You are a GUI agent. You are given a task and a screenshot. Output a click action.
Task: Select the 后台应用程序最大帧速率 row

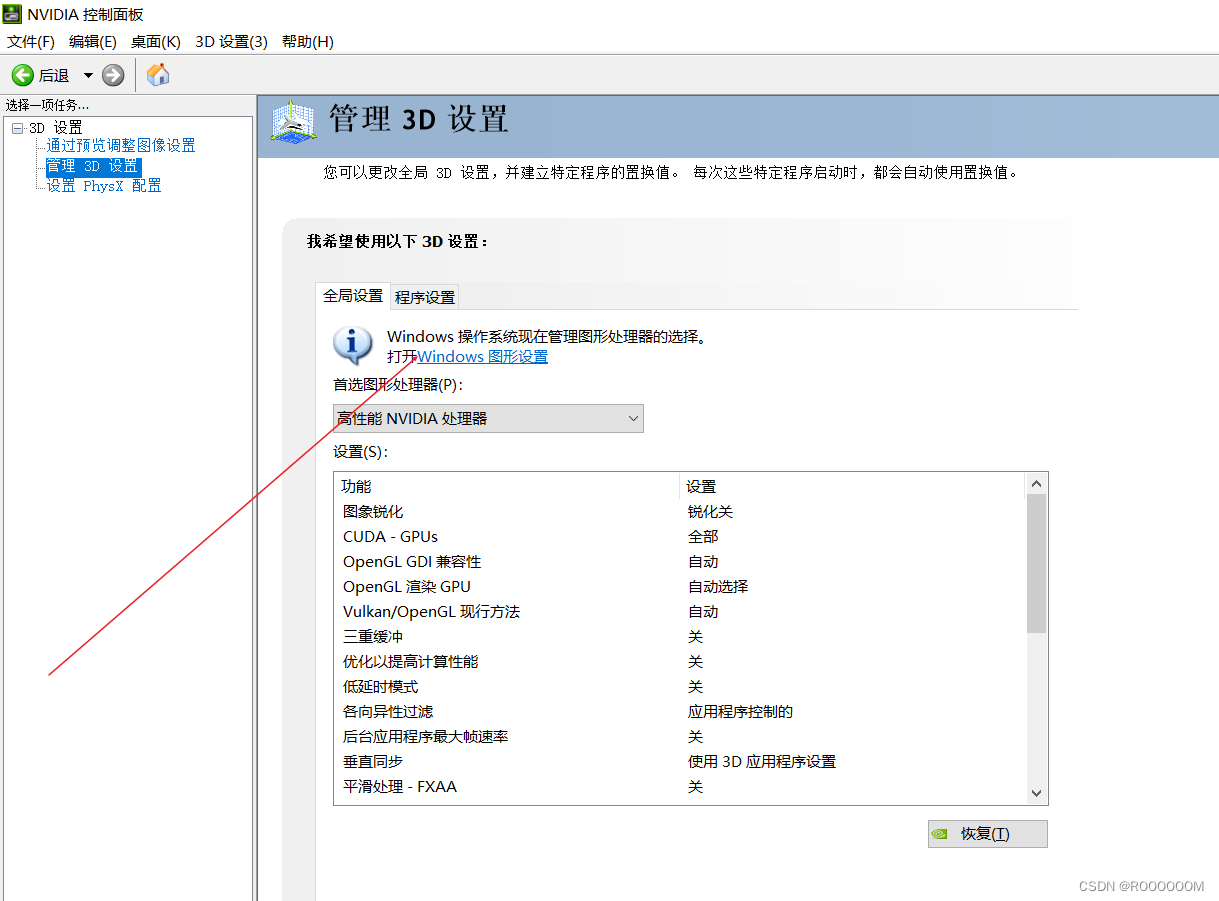(x=681, y=736)
